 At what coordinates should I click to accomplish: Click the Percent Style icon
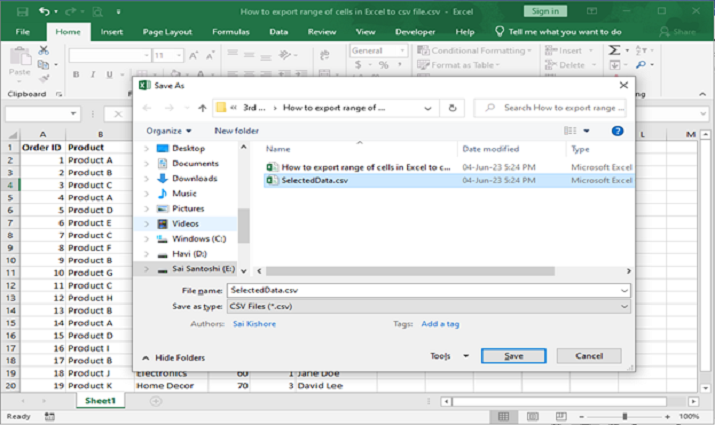click(384, 65)
